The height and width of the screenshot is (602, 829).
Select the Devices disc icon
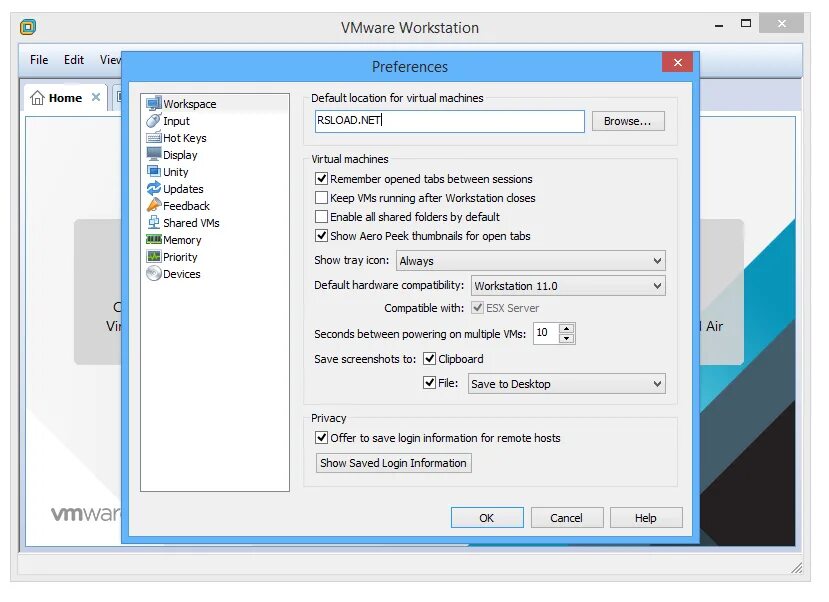153,274
